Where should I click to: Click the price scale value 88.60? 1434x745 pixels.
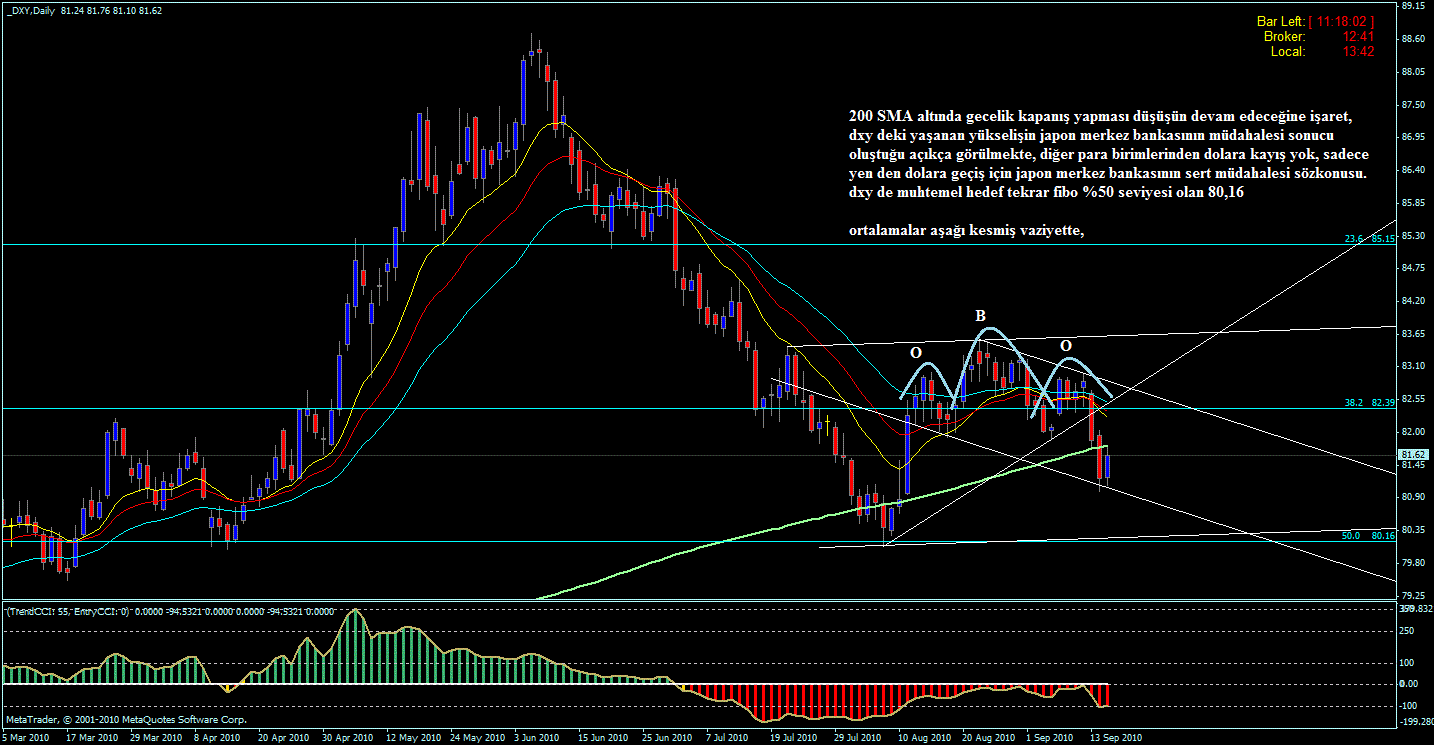[1413, 39]
